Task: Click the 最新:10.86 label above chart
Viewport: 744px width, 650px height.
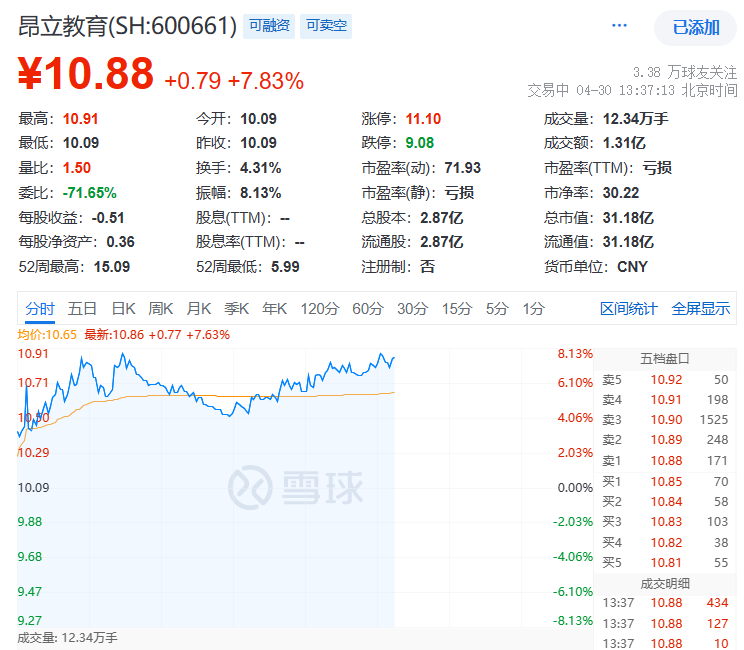Action: click(x=157, y=334)
